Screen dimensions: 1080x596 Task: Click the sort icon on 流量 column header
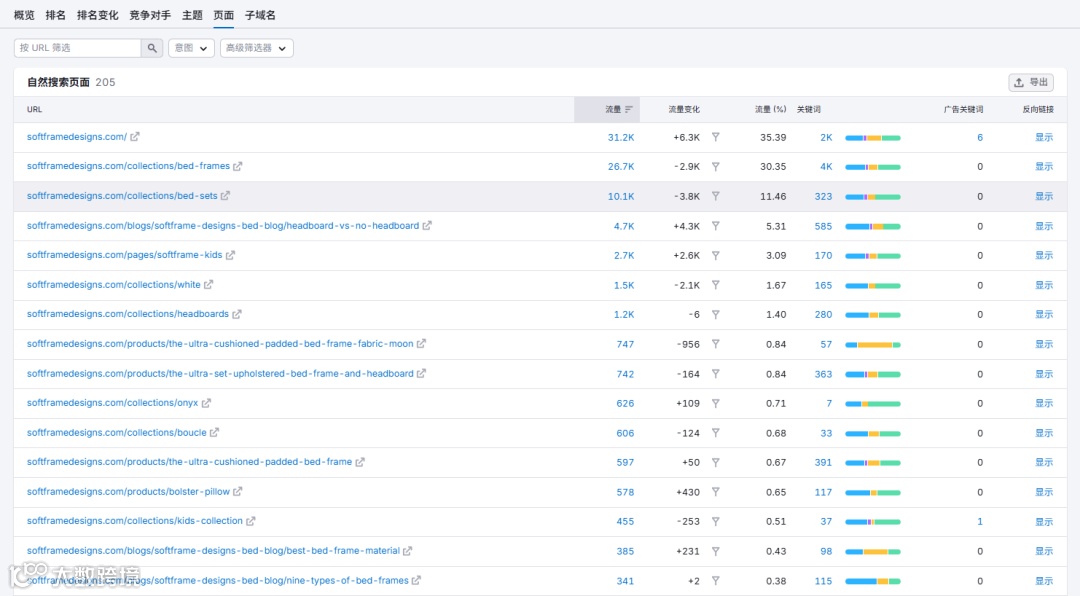(x=629, y=110)
